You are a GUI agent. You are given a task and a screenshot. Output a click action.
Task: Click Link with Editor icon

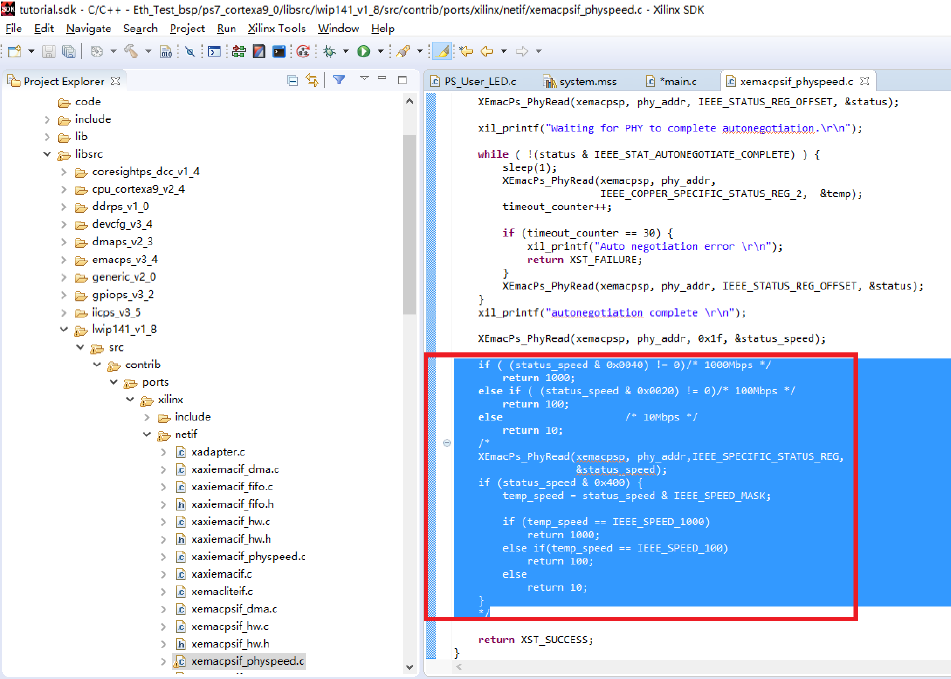(x=312, y=81)
